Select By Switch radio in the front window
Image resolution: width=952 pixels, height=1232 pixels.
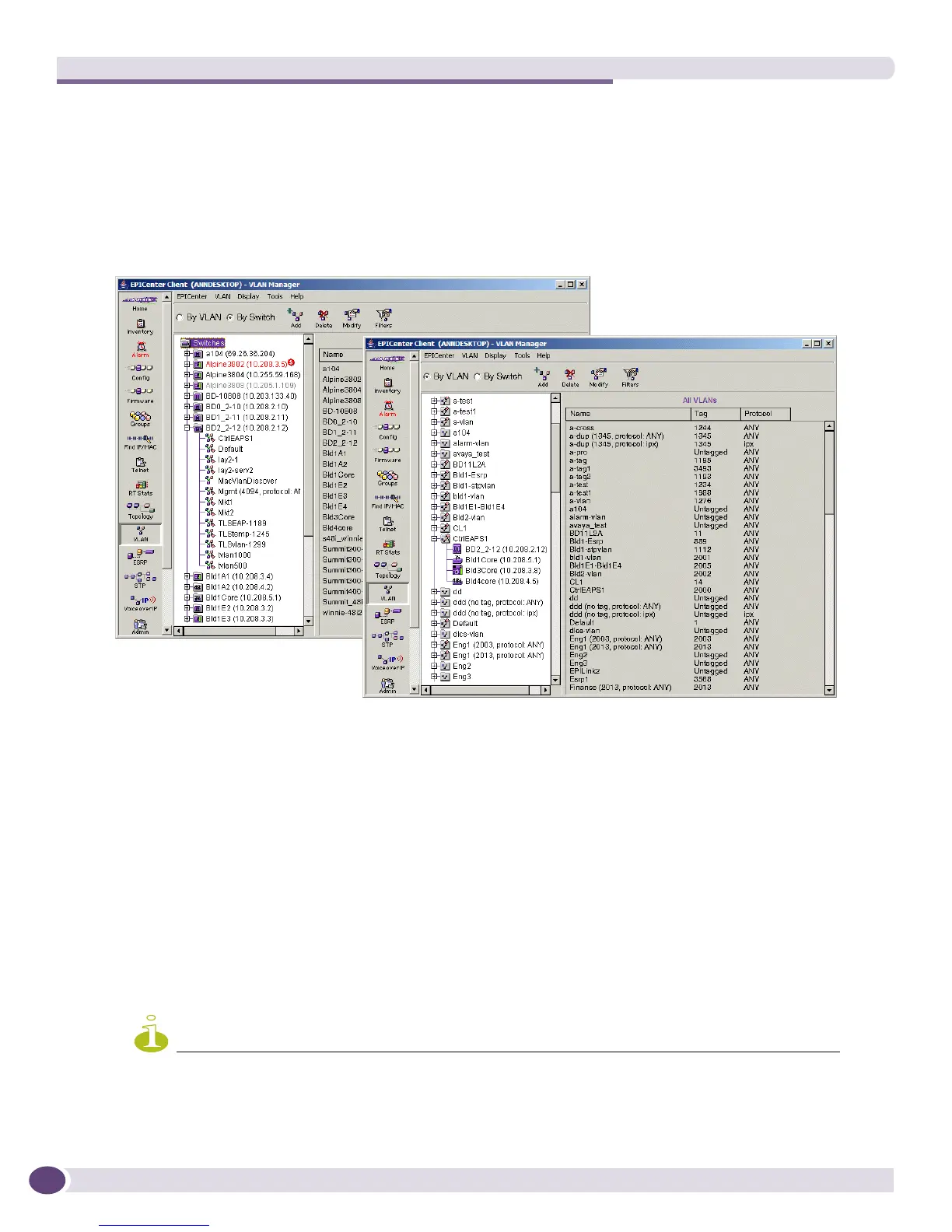coord(478,376)
